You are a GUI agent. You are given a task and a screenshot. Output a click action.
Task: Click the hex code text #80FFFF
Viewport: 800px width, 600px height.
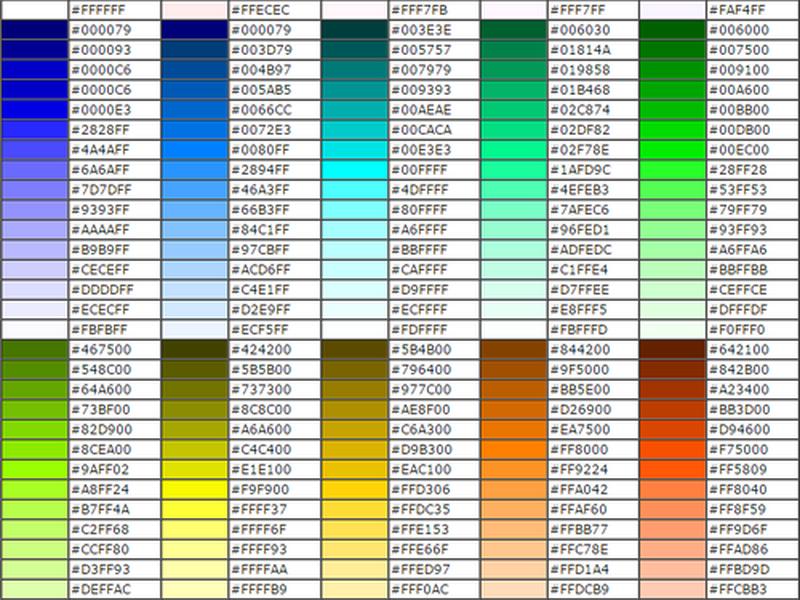tap(419, 210)
